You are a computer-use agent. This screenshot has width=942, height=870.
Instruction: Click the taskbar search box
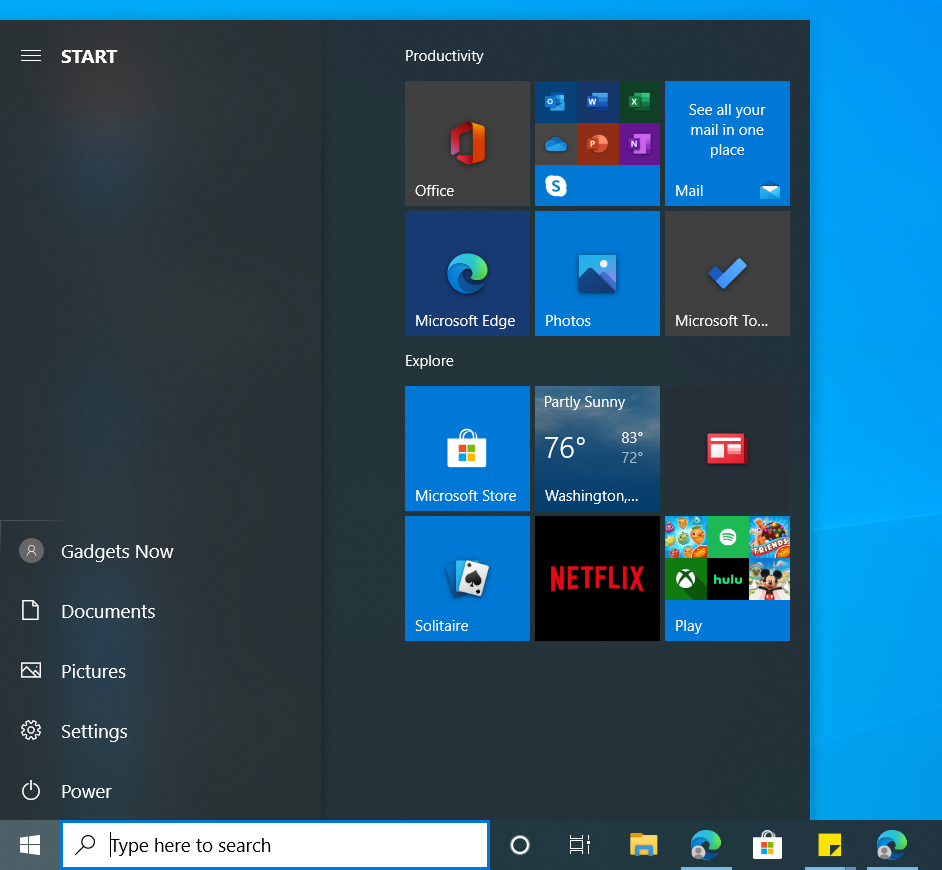275,845
